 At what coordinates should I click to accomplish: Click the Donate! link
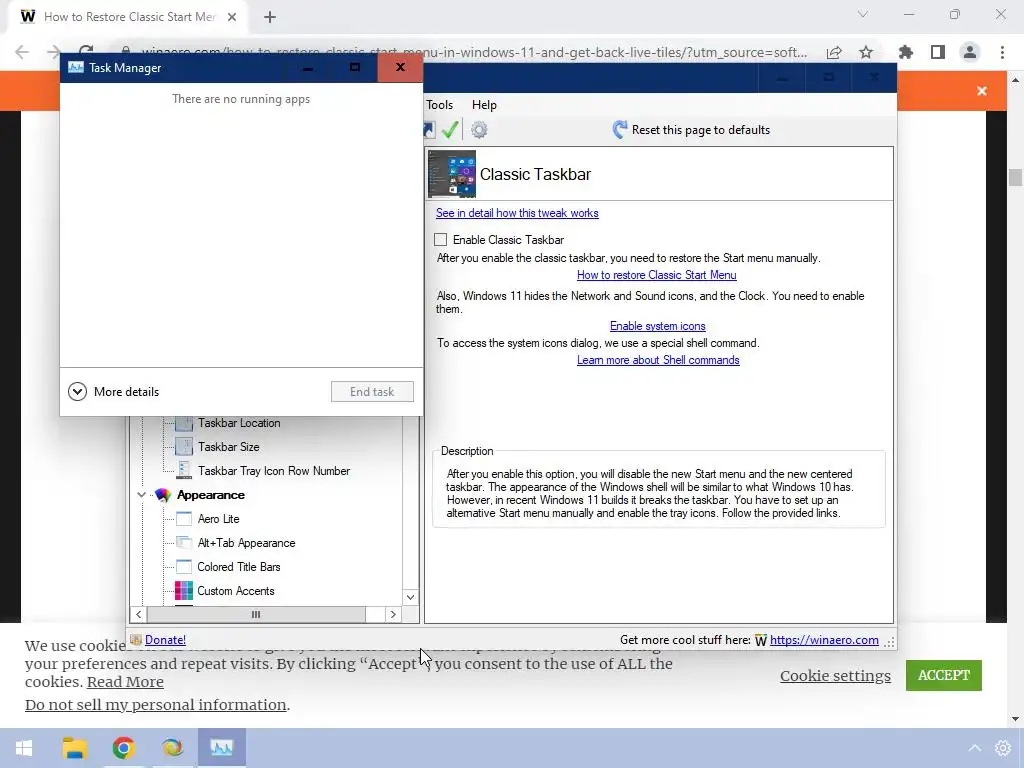pos(165,640)
